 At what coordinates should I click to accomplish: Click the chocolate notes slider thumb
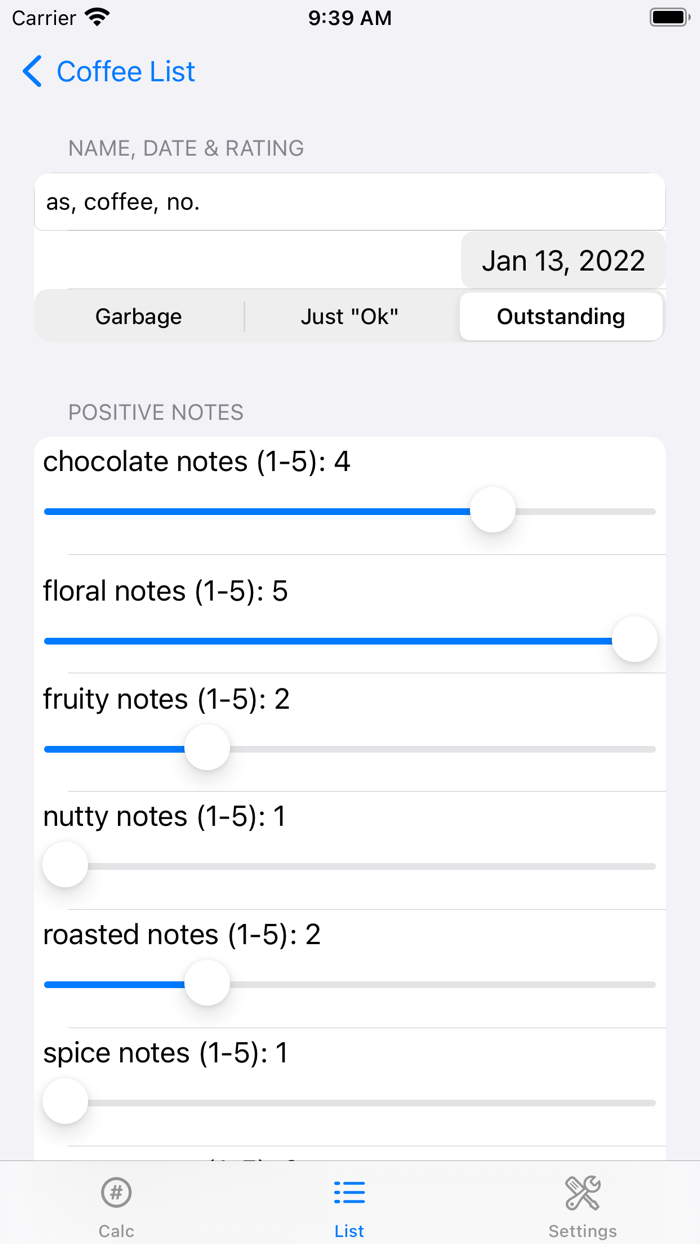click(x=492, y=511)
